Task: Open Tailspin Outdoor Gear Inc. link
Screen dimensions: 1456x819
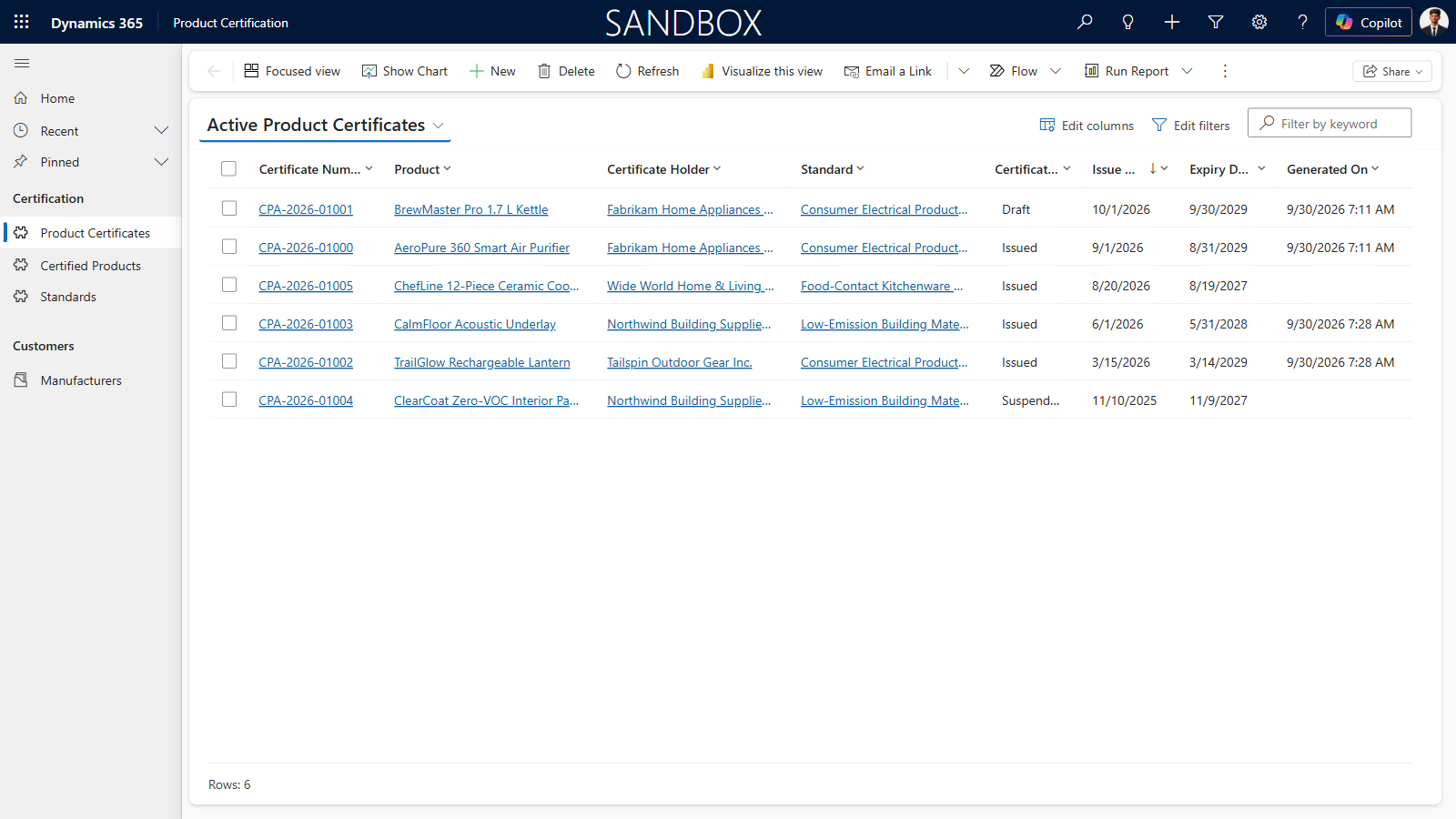Action: point(680,362)
